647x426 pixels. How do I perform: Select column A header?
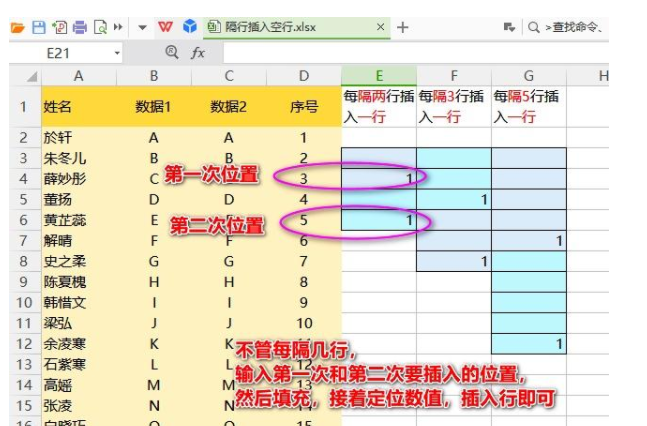point(78,76)
